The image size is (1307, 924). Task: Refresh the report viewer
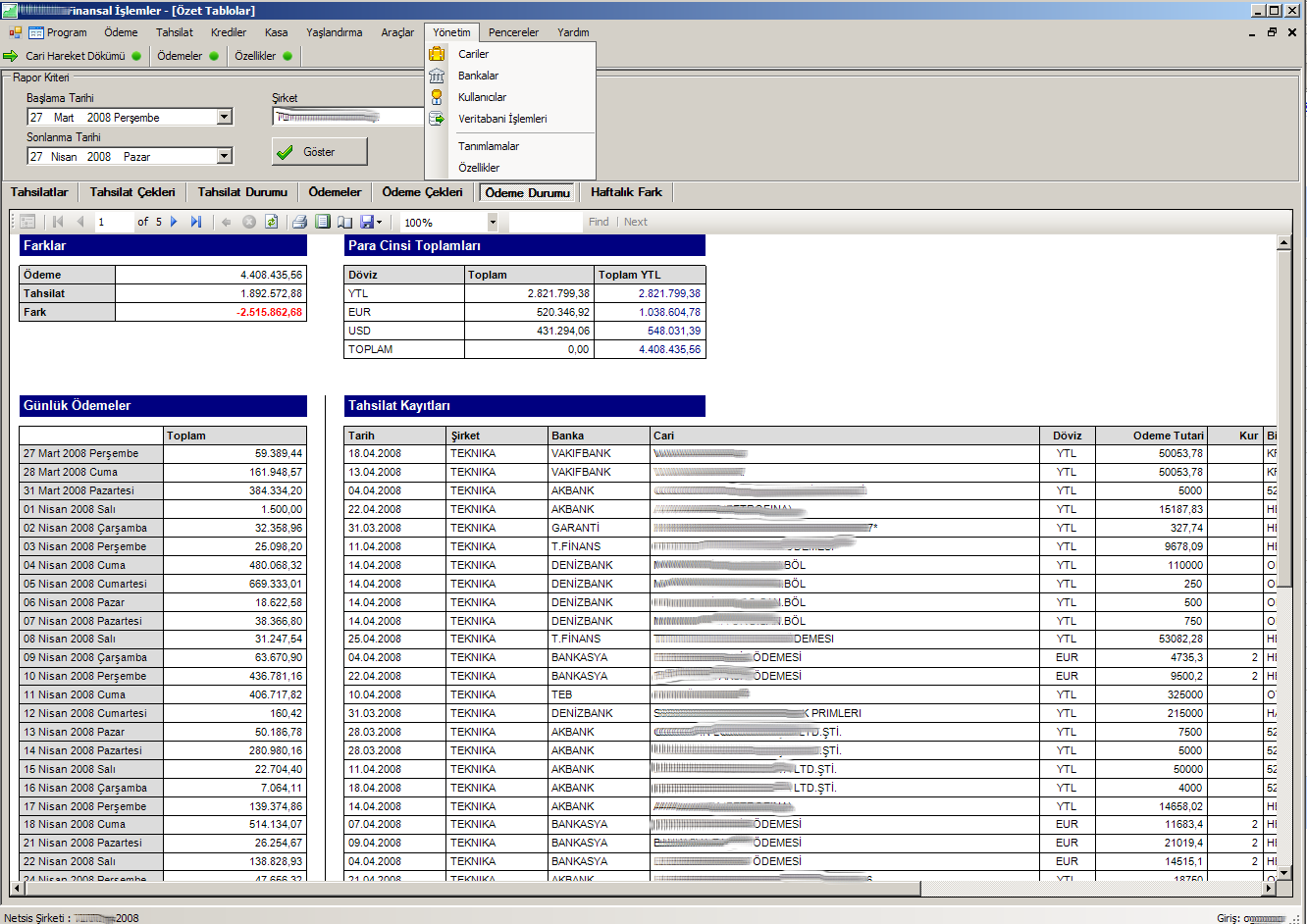coord(272,222)
